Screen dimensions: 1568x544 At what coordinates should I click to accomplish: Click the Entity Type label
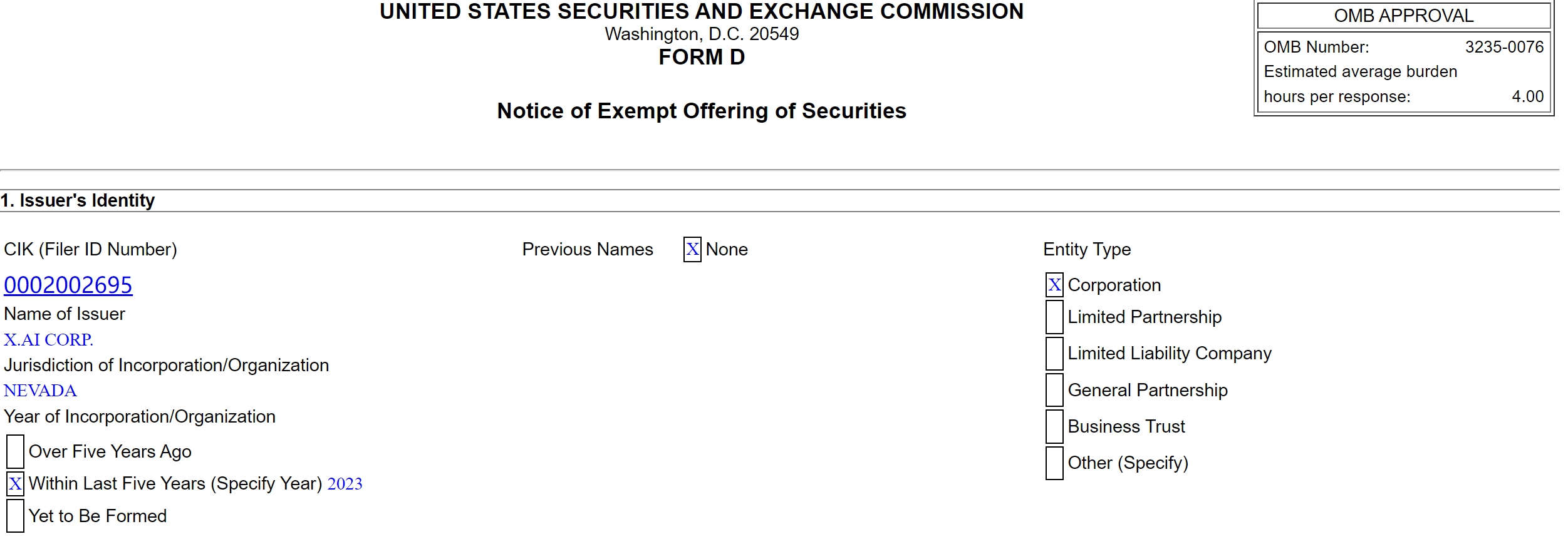click(1086, 250)
